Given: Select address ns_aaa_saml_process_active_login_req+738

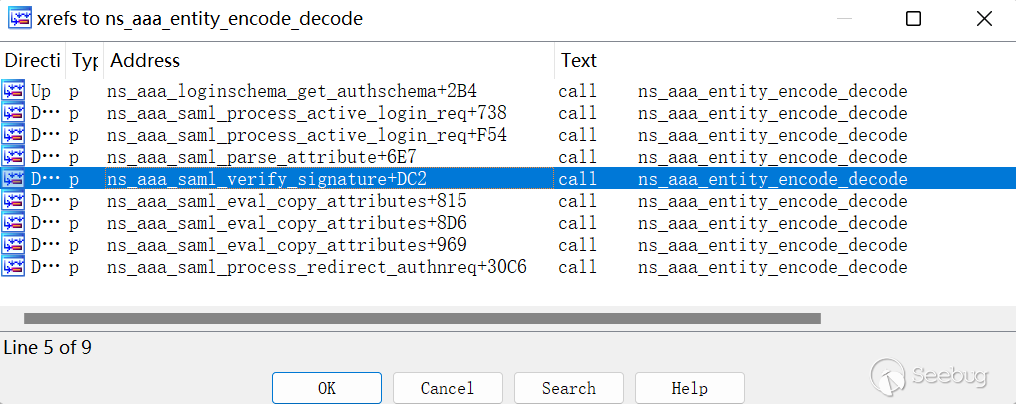Looking at the screenshot, I should pos(306,113).
